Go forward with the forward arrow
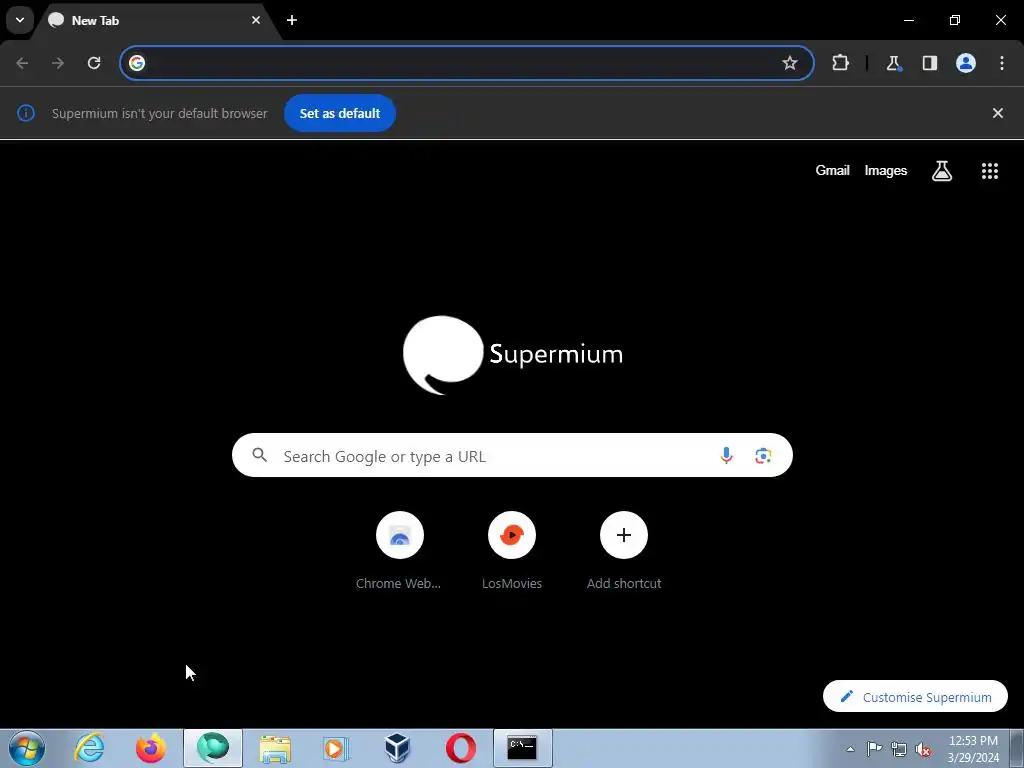This screenshot has width=1024, height=768. (58, 63)
